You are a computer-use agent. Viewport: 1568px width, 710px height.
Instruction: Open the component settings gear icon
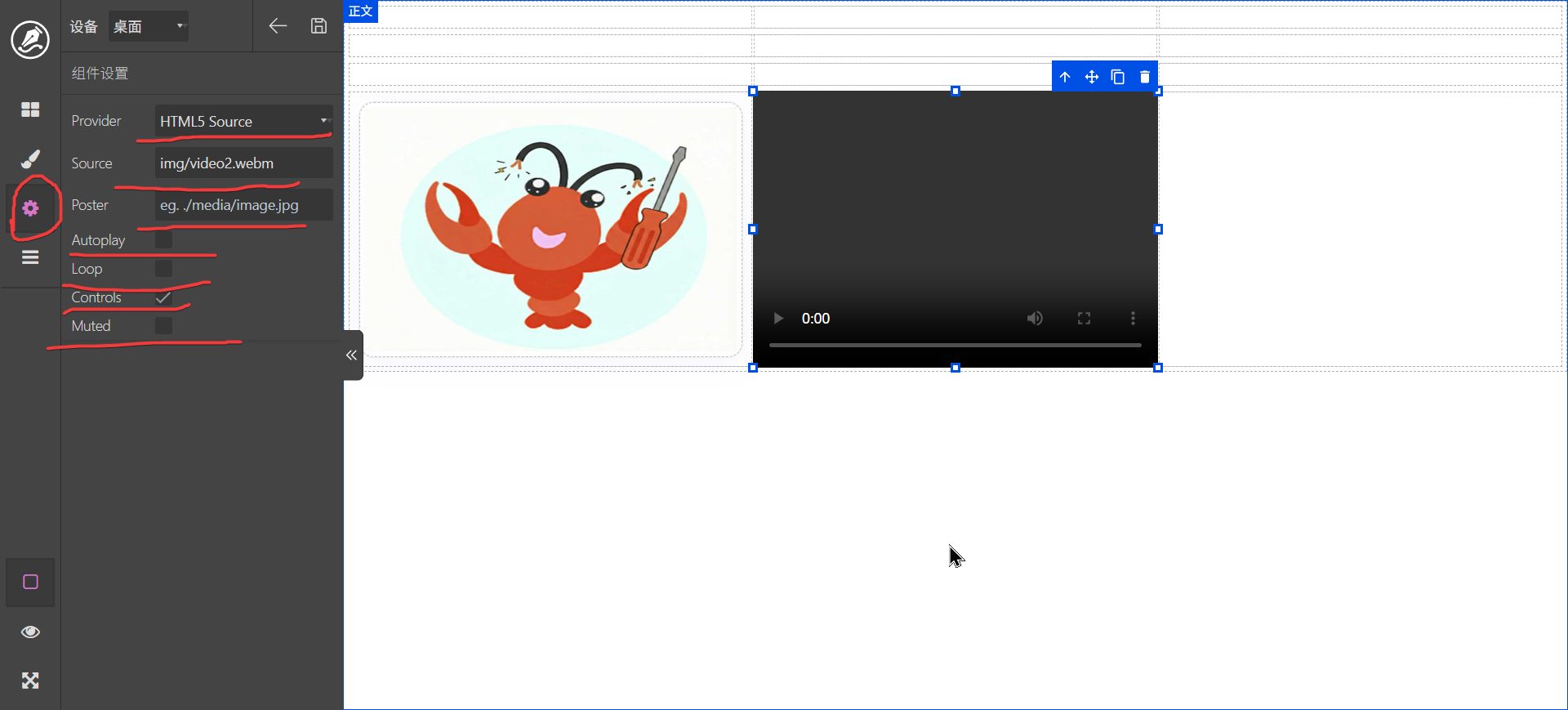30,208
